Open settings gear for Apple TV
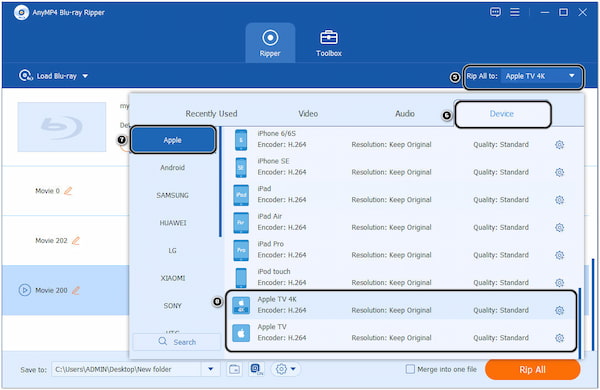The width and height of the screenshot is (600, 390). pos(559,338)
